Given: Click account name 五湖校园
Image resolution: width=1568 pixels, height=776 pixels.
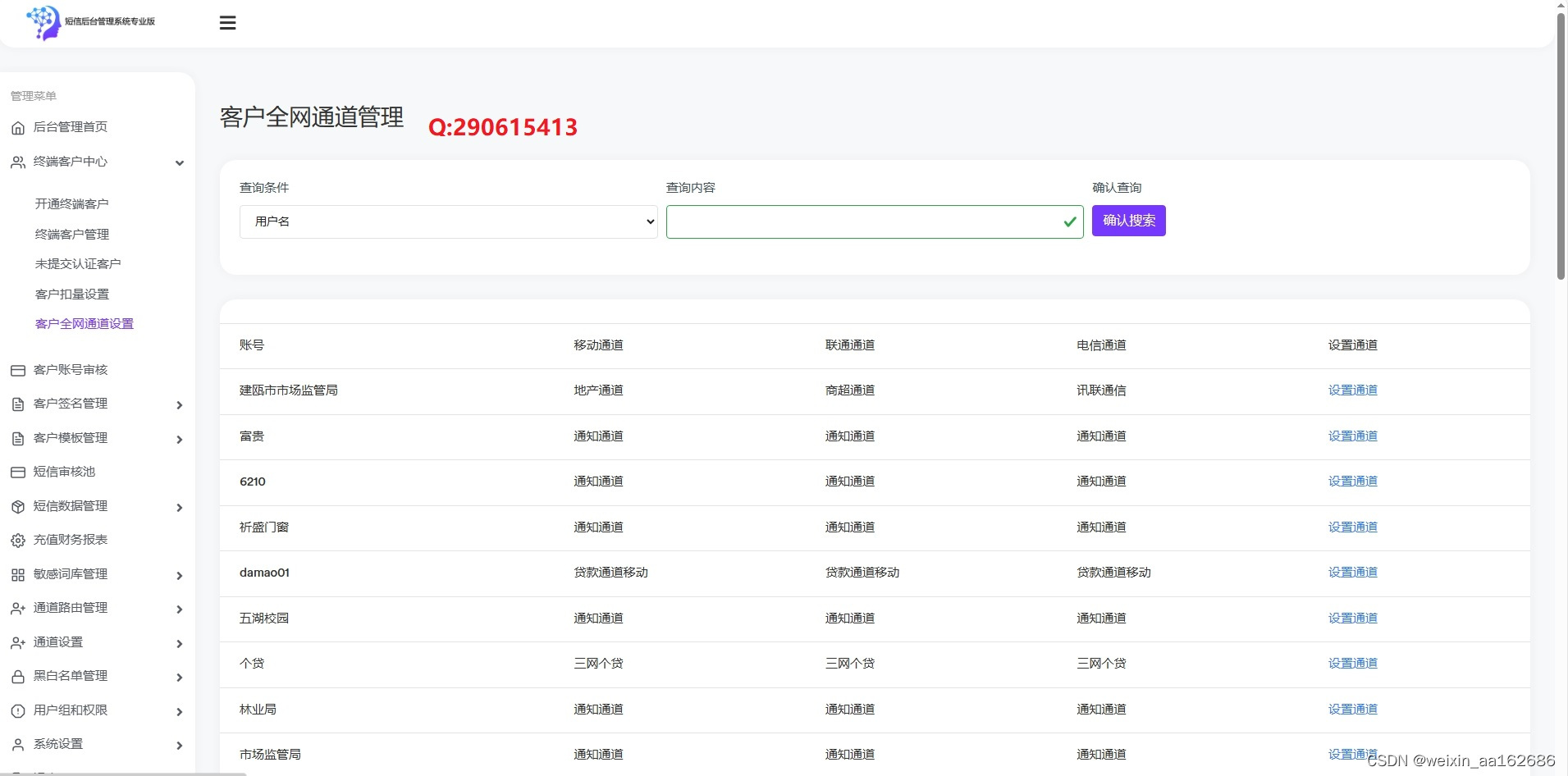Looking at the screenshot, I should tap(264, 619).
